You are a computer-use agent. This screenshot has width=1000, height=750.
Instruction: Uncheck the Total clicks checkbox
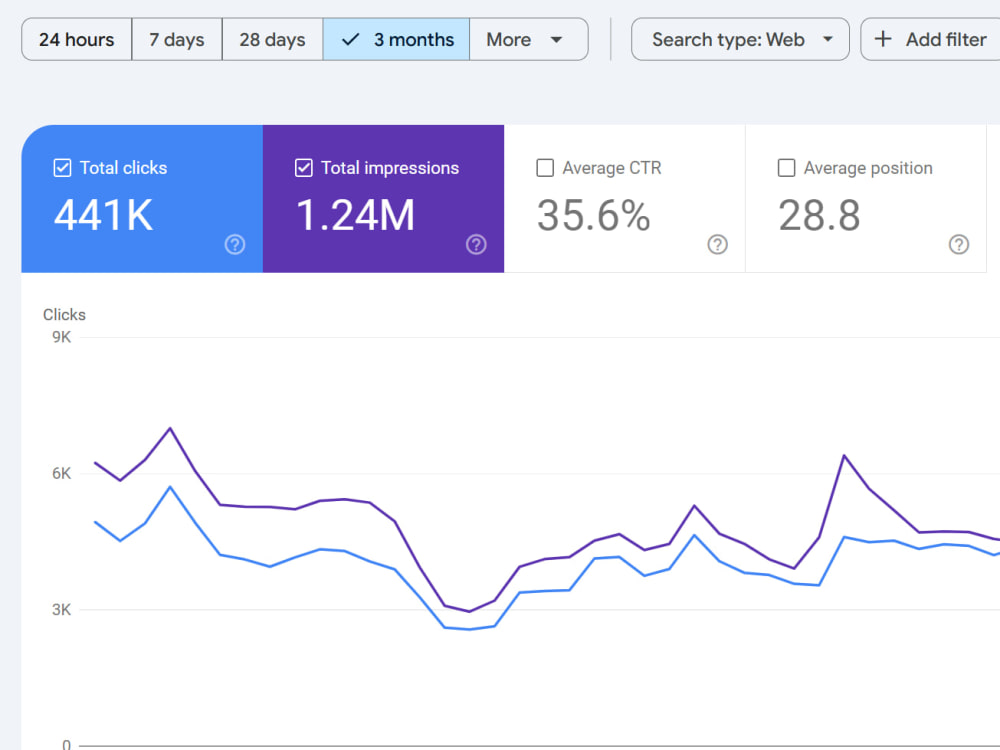62,168
